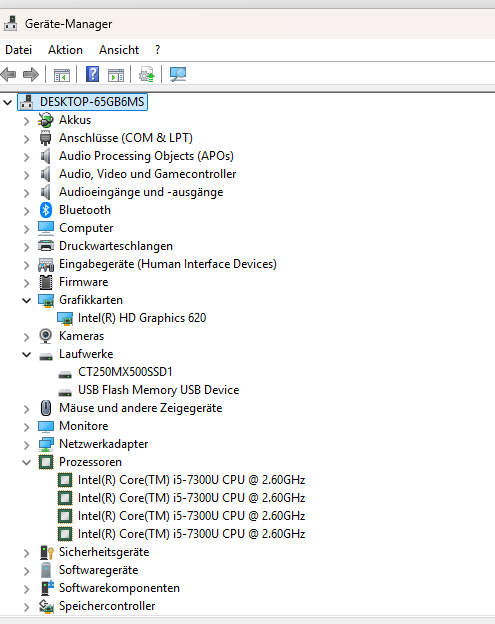Expand the Softwaregeräte category

point(26,571)
